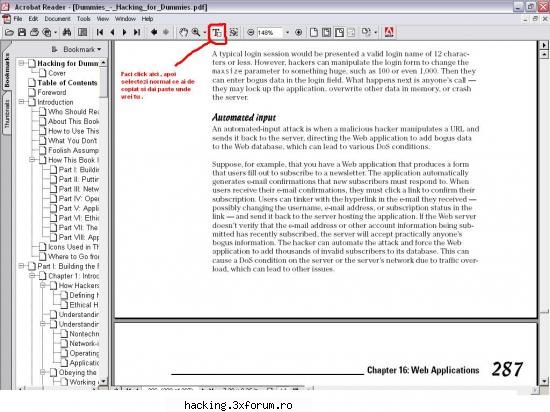Screen dimensions: 550x412
Task: Click the Save a copy icon
Action: [x=22, y=32]
